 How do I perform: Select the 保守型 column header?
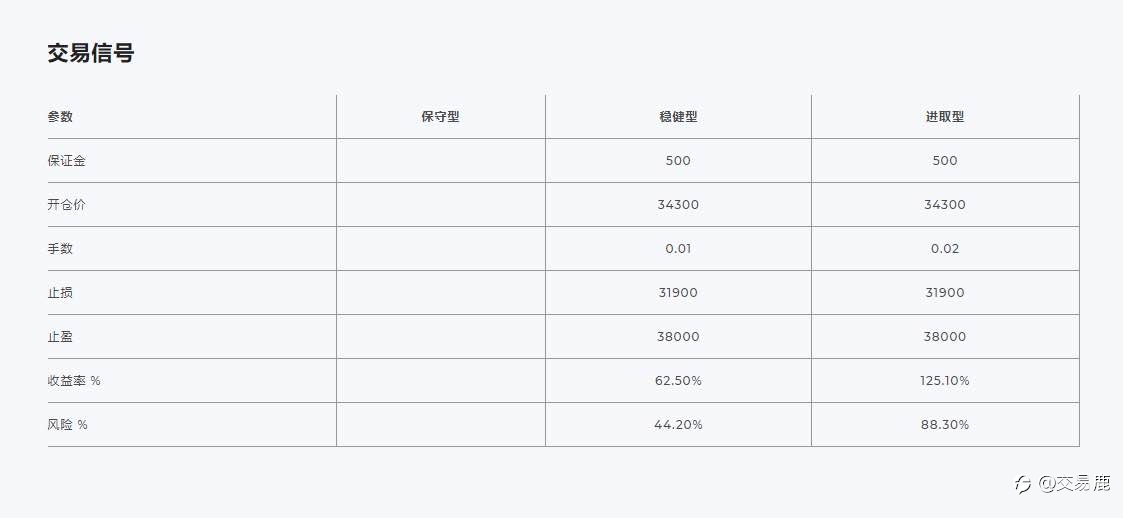(440, 117)
